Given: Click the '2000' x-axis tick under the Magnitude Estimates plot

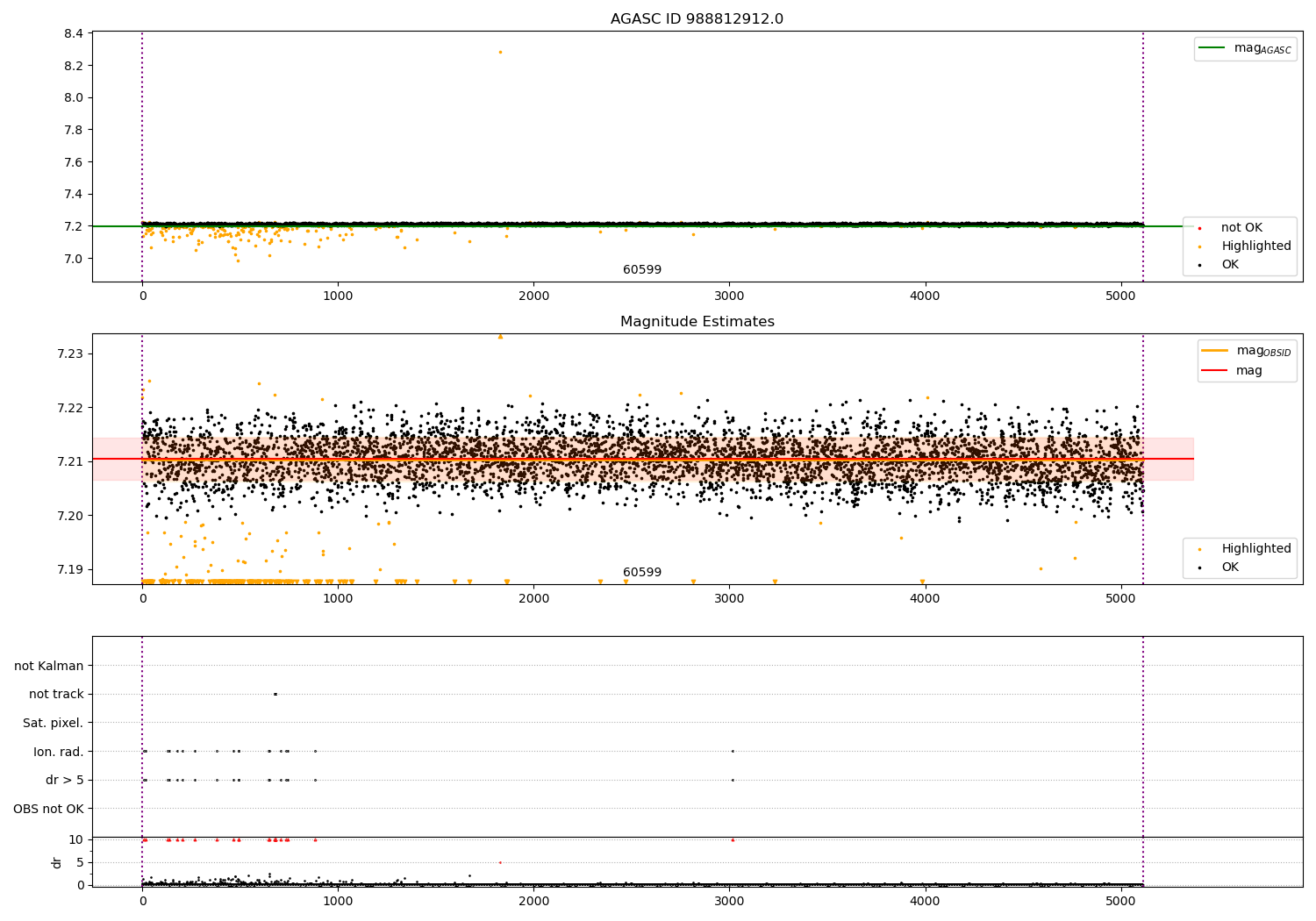Looking at the screenshot, I should pyautogui.click(x=533, y=599).
